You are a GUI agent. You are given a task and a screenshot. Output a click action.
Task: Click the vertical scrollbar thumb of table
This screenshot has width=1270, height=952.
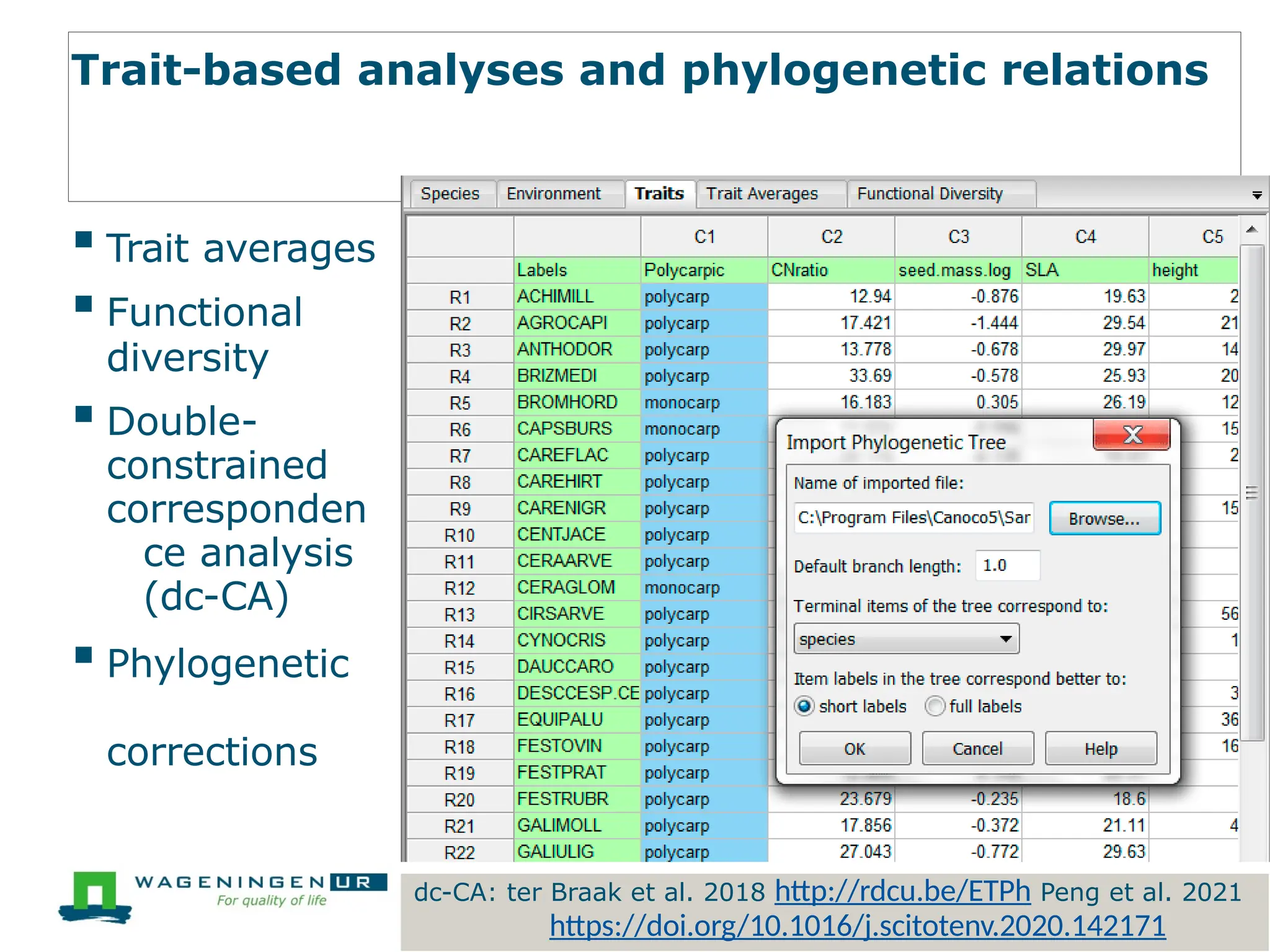coord(1252,493)
